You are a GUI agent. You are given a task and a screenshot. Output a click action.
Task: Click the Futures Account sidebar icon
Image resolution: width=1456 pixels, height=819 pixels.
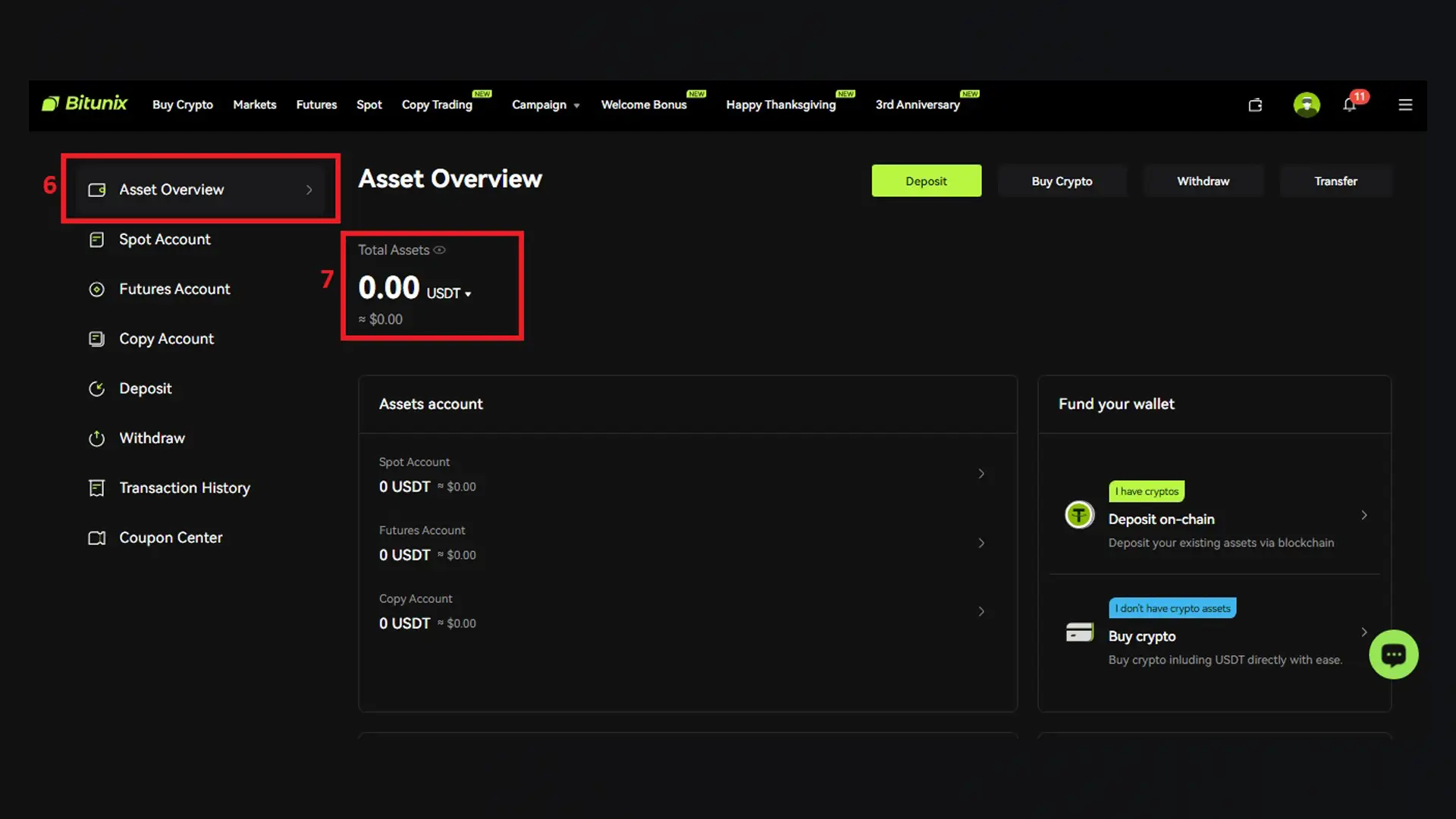tap(97, 289)
